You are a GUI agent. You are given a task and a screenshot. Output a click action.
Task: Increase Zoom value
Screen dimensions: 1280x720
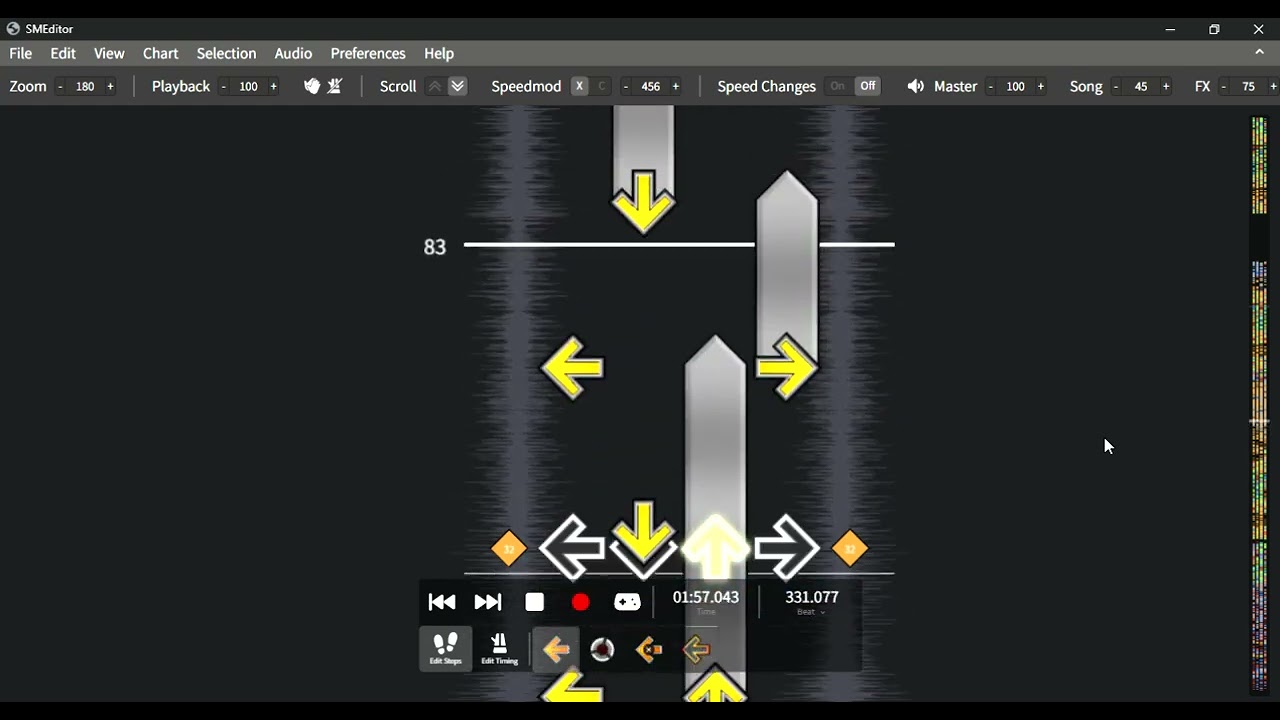pos(110,86)
